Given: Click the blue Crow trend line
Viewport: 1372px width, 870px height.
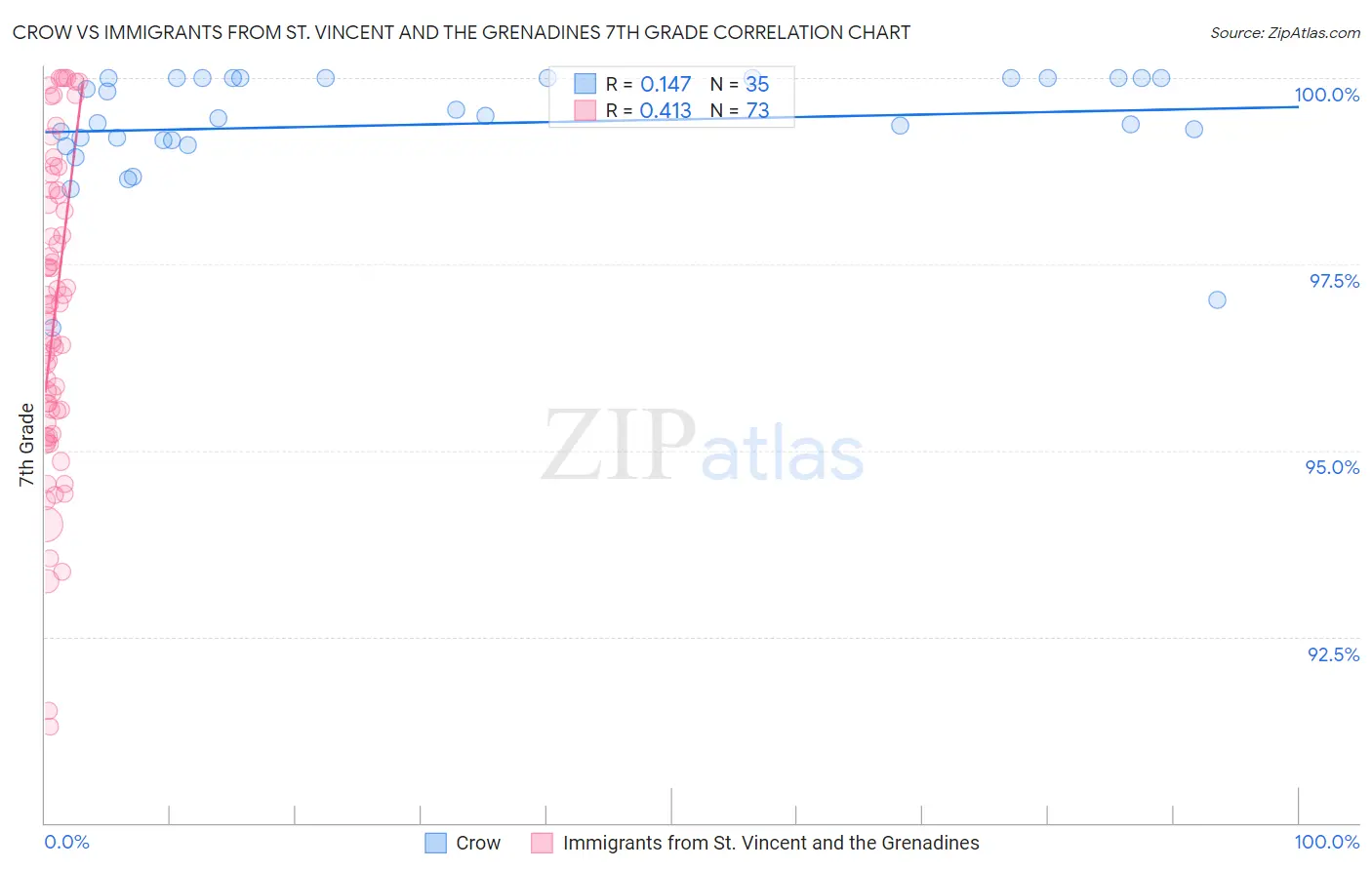Looking at the screenshot, I should (x=671, y=119).
